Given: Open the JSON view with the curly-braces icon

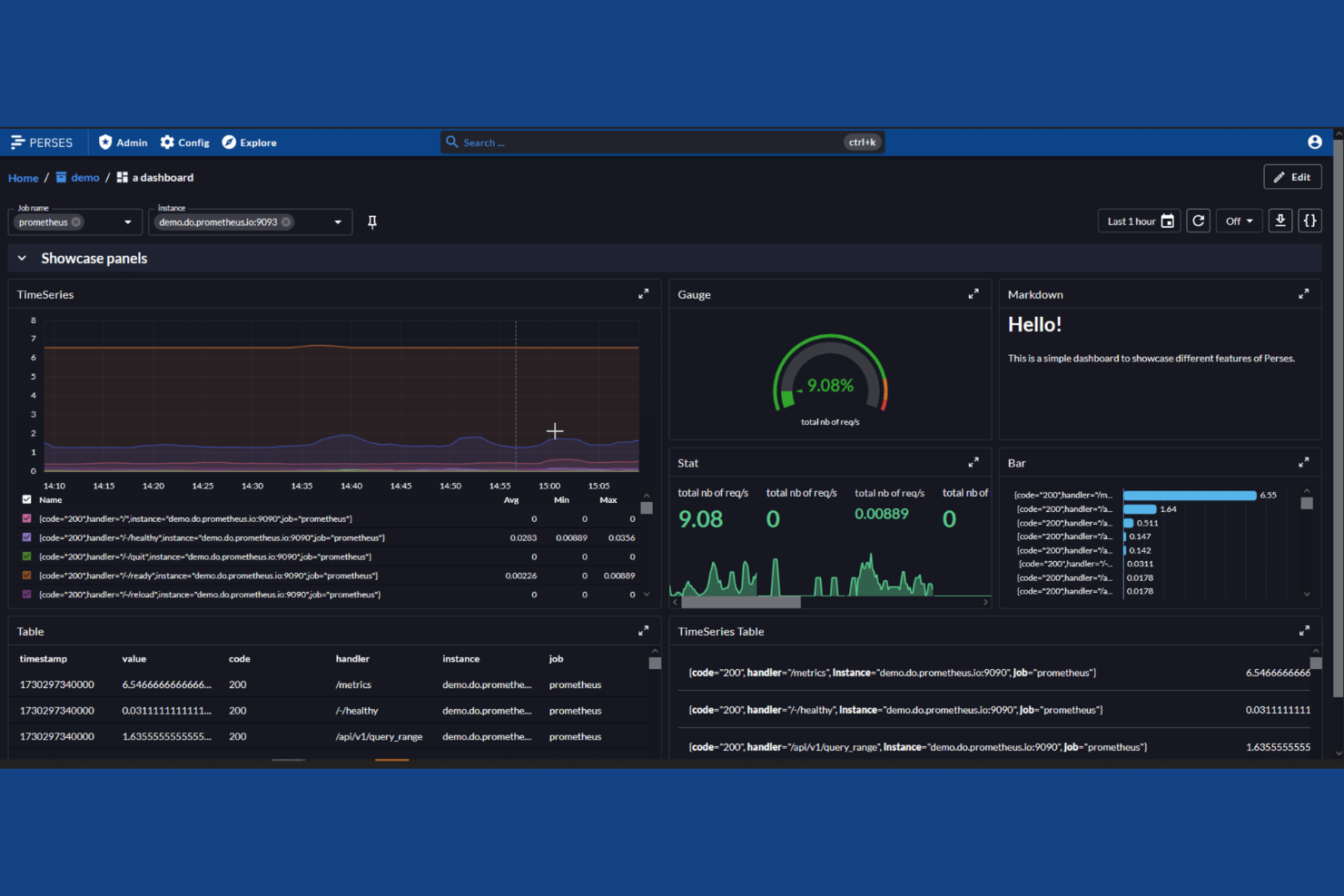Looking at the screenshot, I should click(x=1309, y=221).
